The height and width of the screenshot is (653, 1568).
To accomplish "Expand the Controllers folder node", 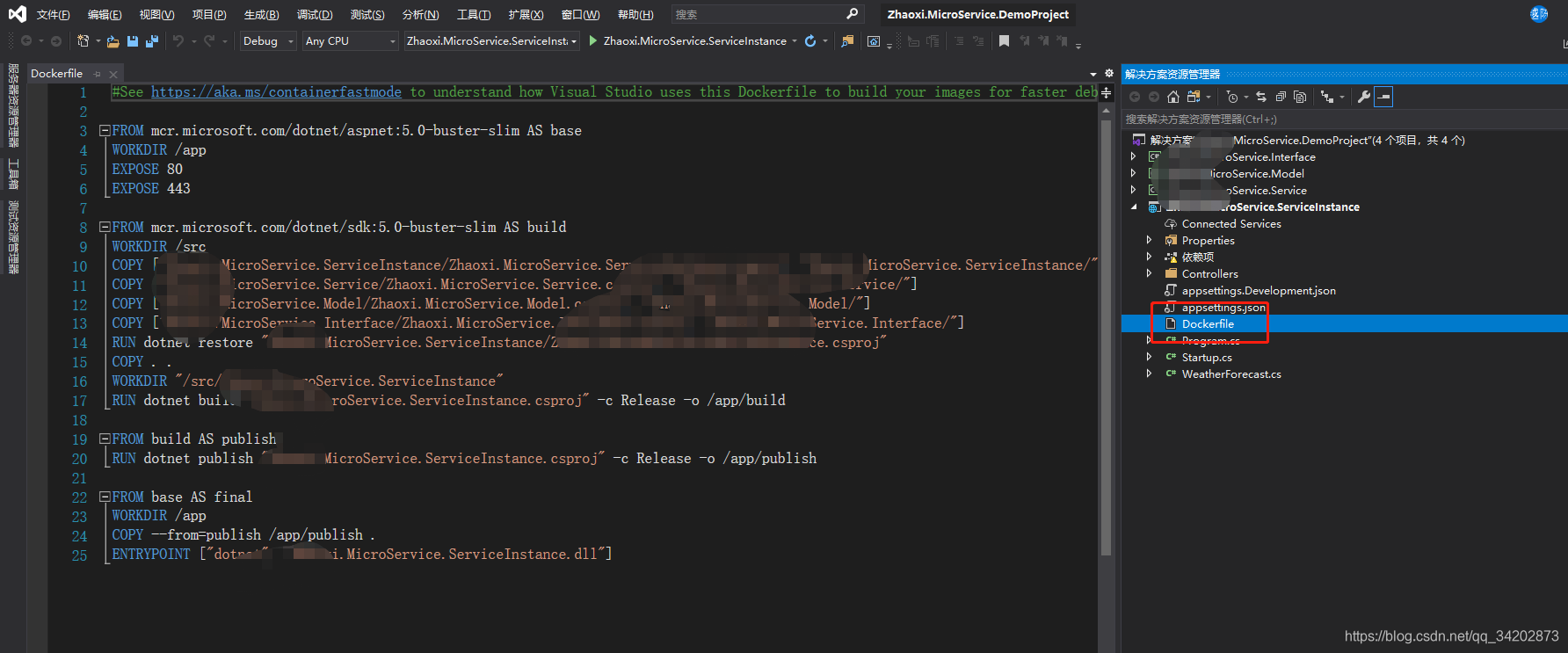I will [x=1149, y=273].
